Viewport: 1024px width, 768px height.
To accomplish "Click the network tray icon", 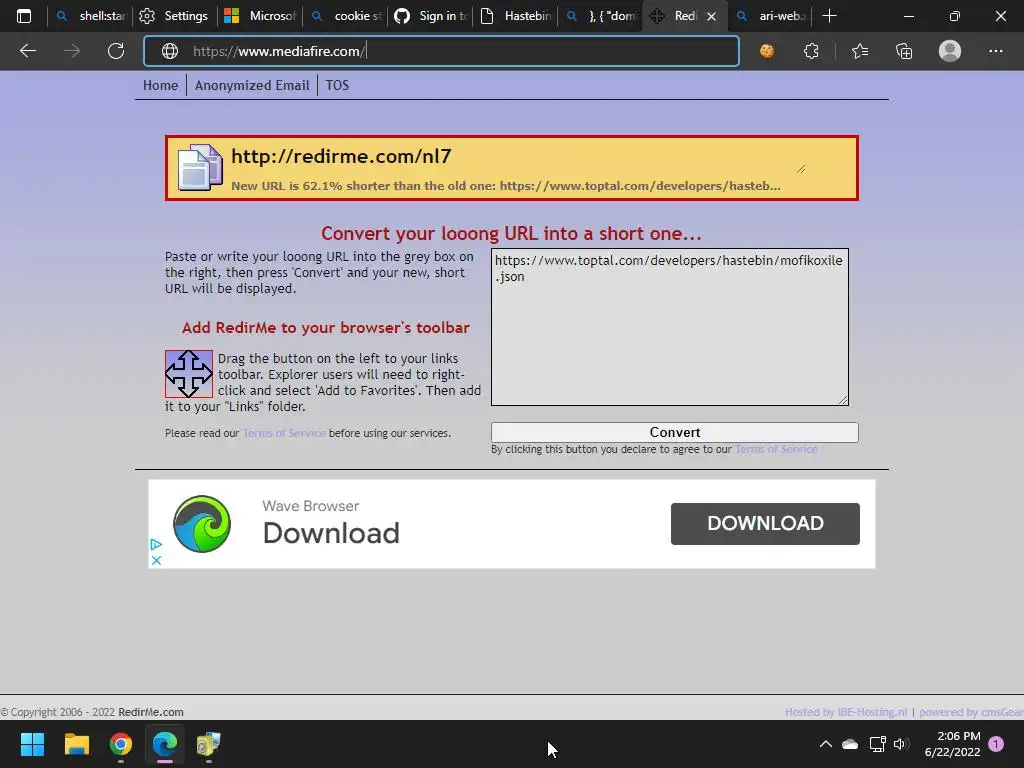I will click(x=877, y=744).
